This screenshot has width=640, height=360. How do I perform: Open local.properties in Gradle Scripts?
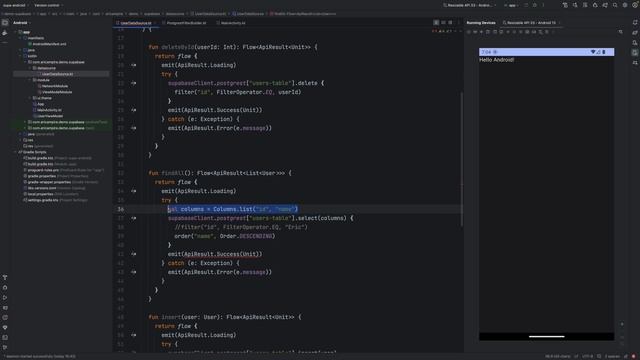pos(41,194)
